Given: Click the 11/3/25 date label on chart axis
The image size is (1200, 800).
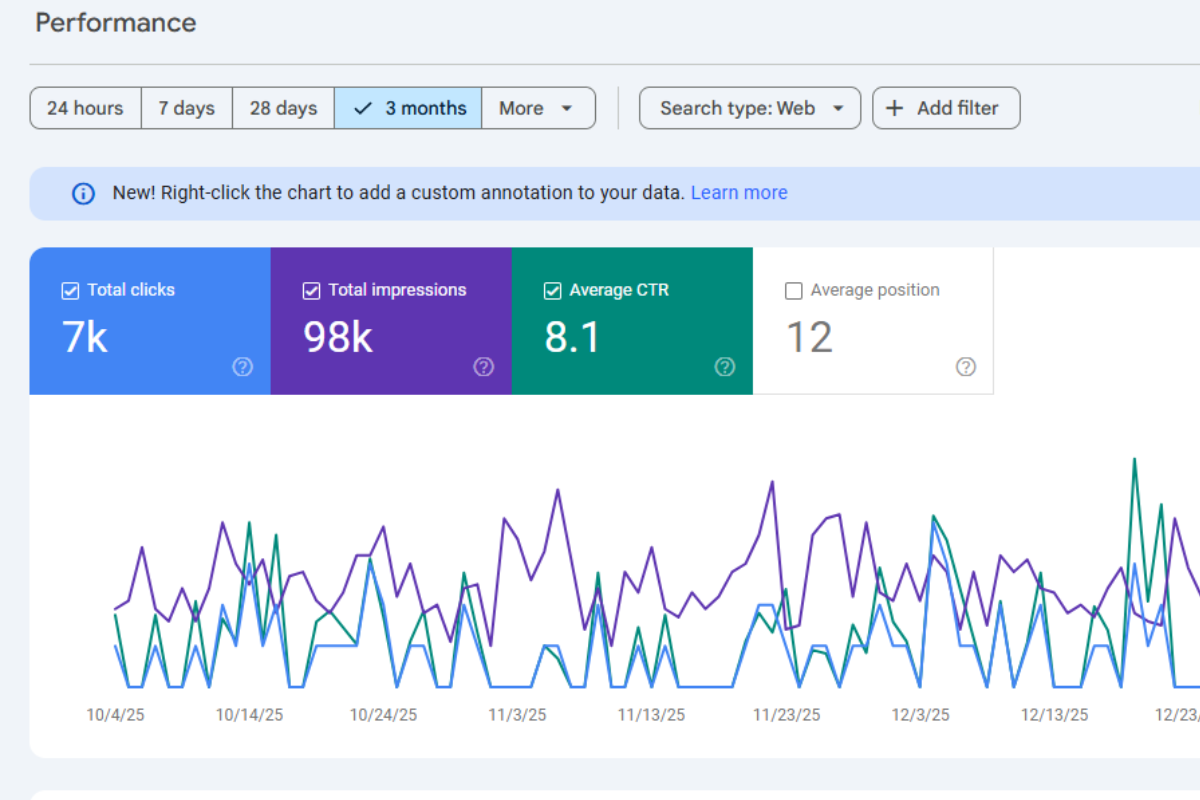Looking at the screenshot, I should pos(517,715).
